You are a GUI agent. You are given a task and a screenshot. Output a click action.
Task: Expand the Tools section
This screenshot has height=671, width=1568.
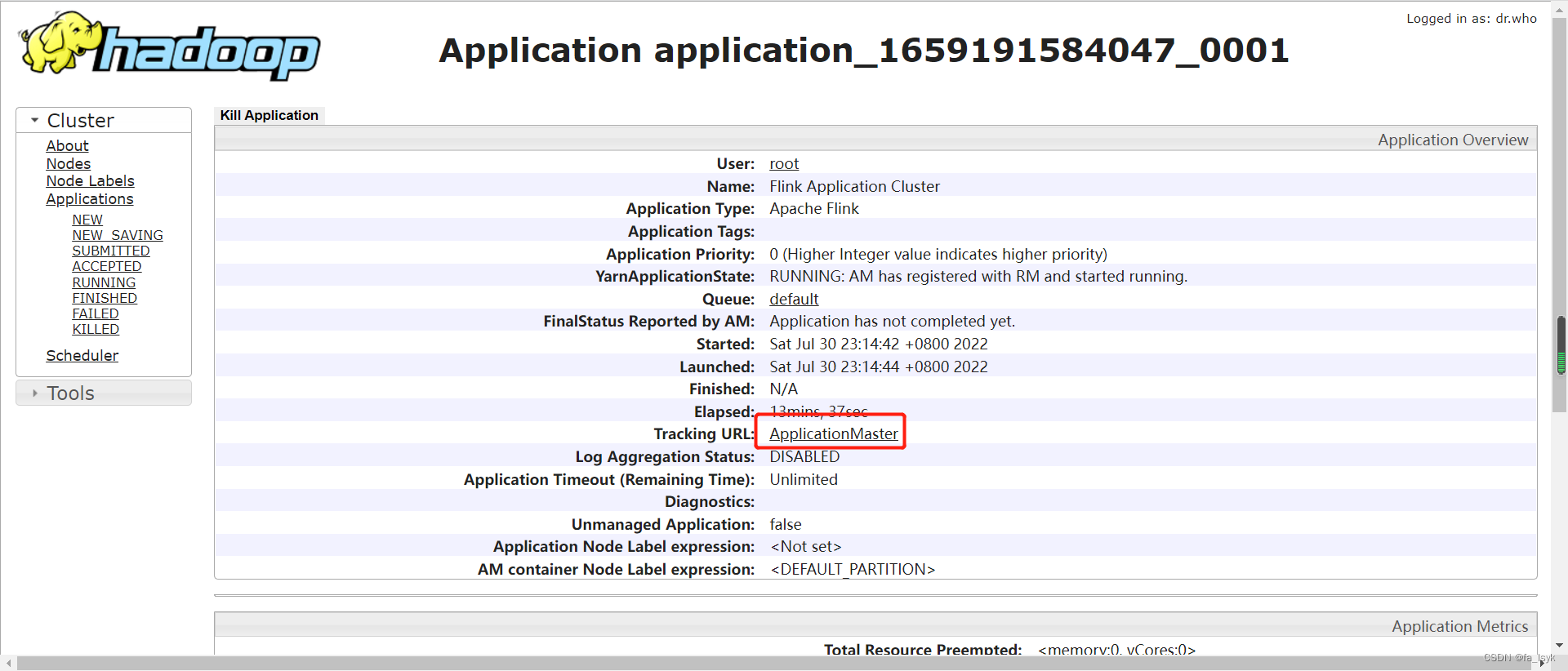click(104, 393)
